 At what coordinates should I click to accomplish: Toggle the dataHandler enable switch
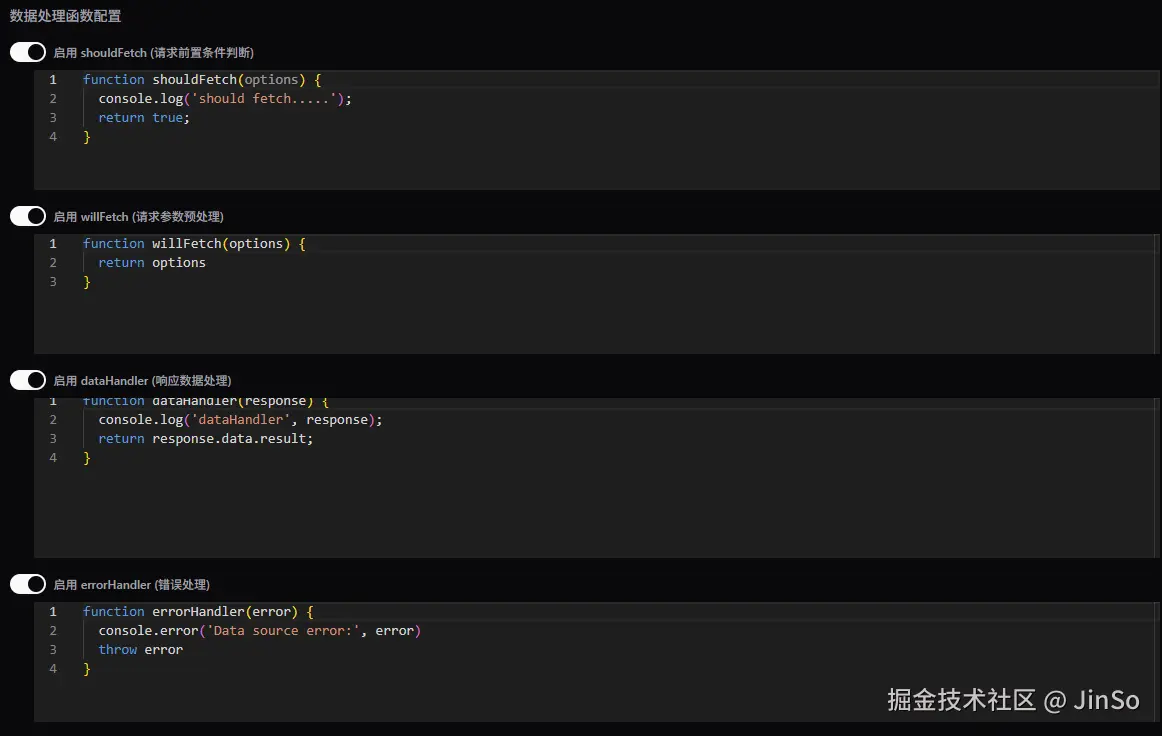pyautogui.click(x=28, y=380)
